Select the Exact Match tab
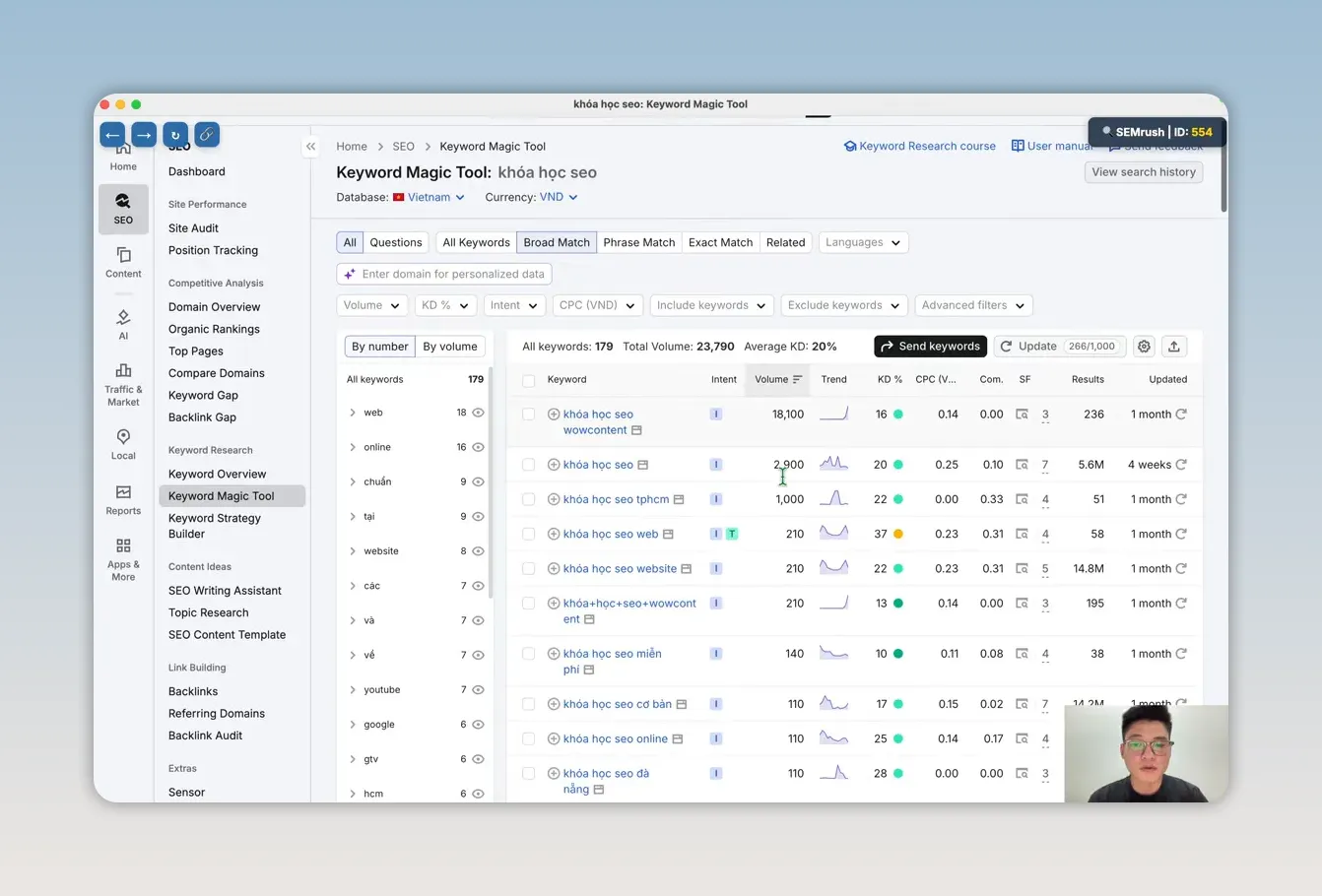Viewport: 1322px width, 896px height. click(720, 242)
